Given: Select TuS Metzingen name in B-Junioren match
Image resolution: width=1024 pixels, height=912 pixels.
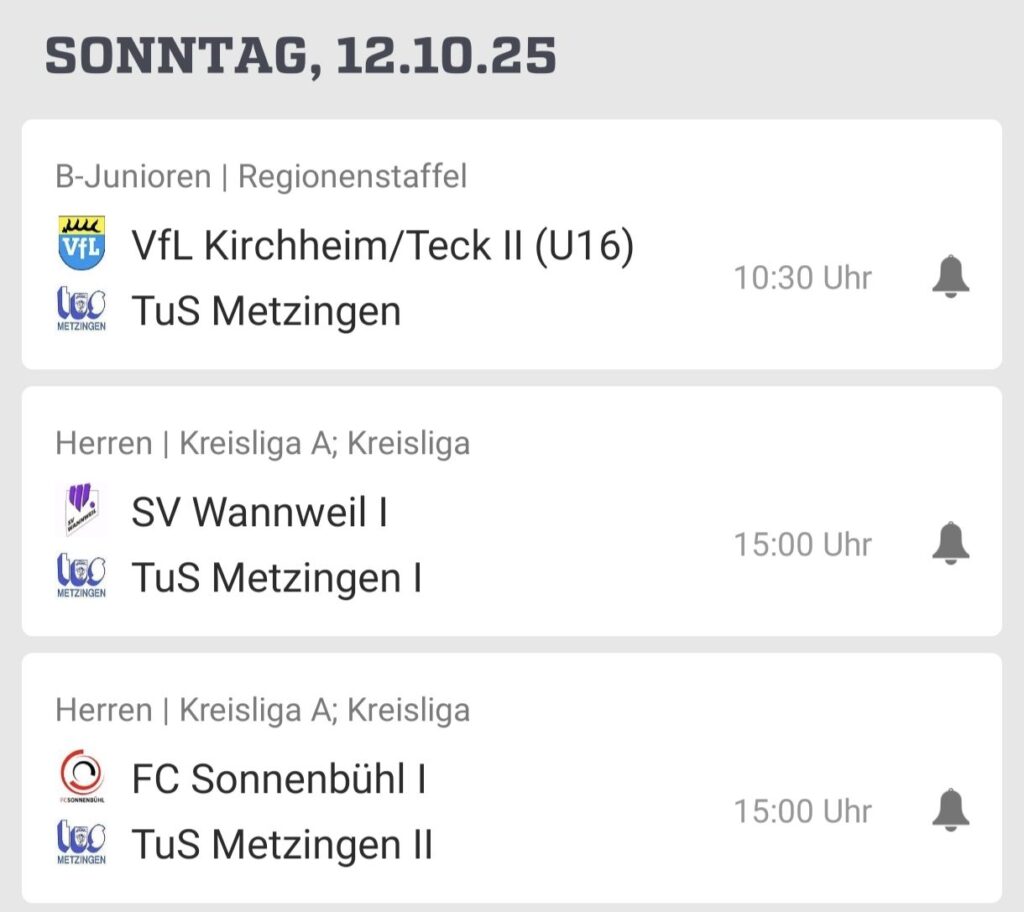Looking at the screenshot, I should point(266,311).
